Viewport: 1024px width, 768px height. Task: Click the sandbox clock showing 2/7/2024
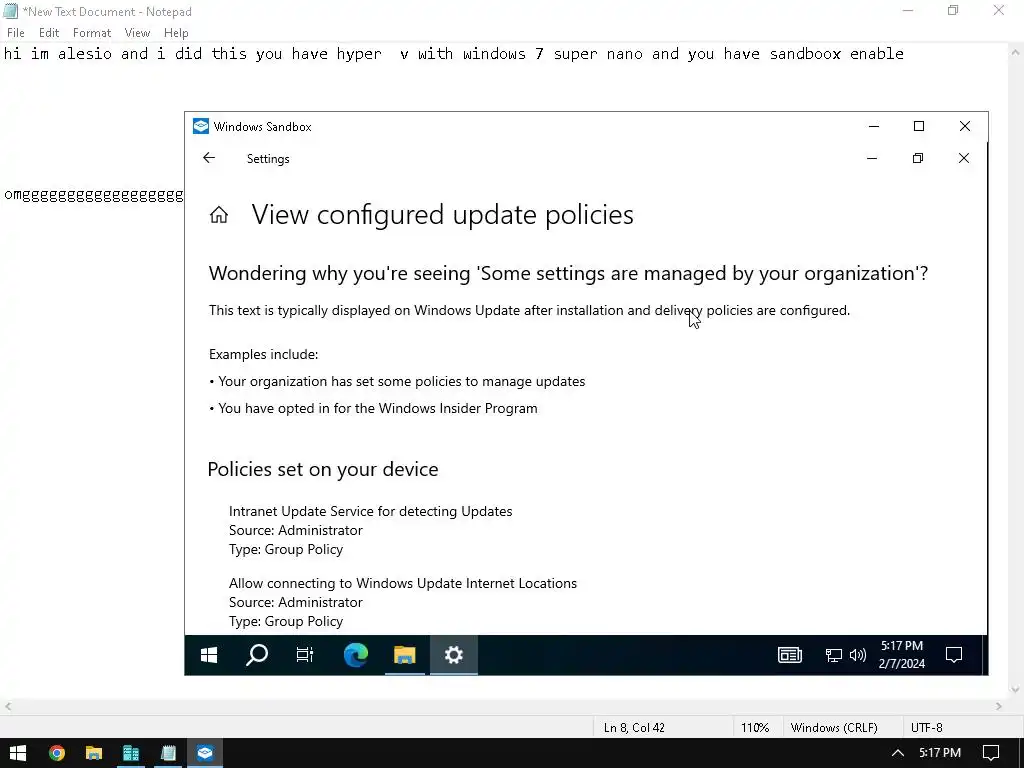[902, 655]
